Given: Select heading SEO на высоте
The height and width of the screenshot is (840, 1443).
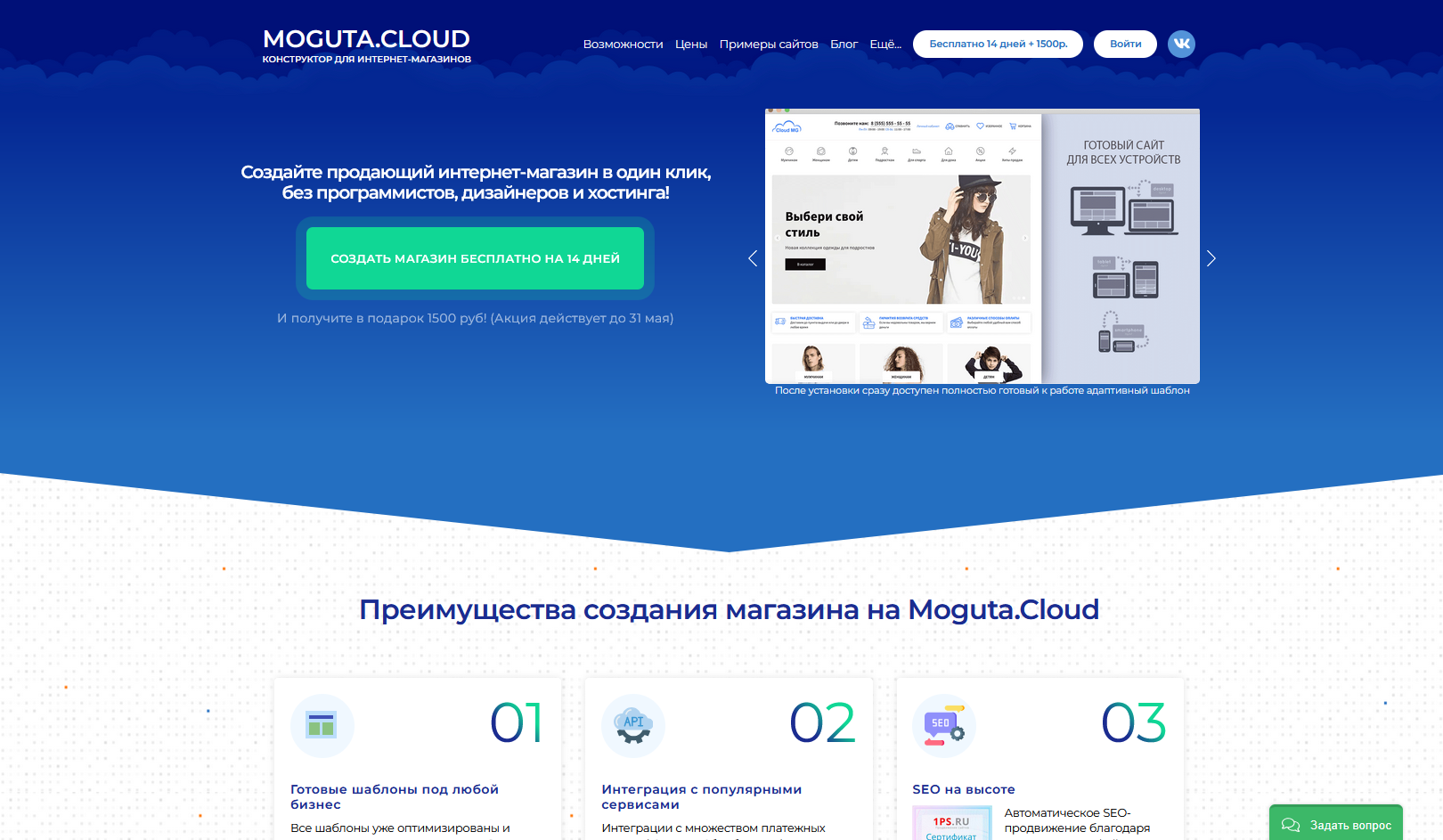Looking at the screenshot, I should click(964, 789).
